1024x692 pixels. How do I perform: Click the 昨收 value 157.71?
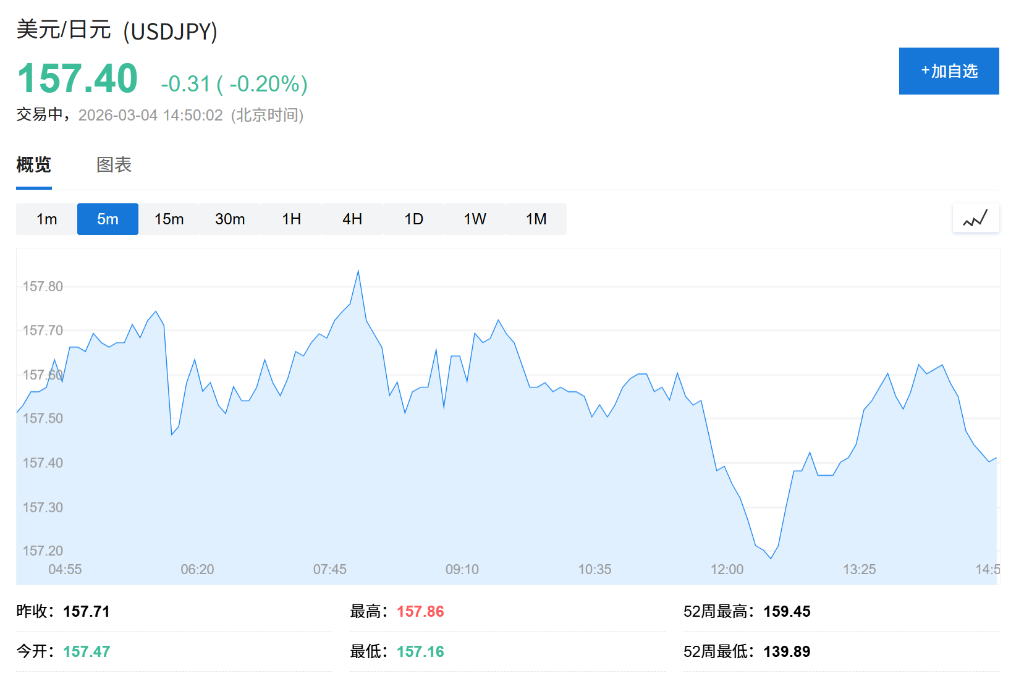(x=86, y=612)
